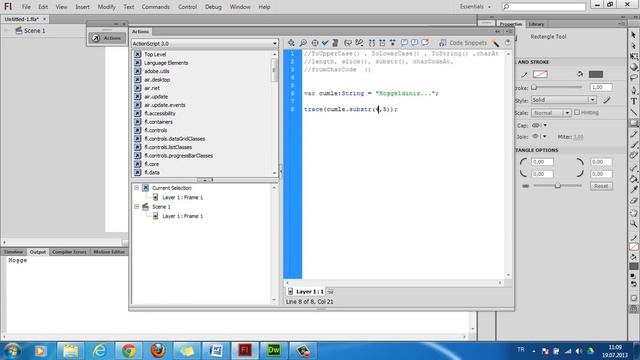Select the 3D Rotation tool
This screenshot has height=360, width=640.
633,67
